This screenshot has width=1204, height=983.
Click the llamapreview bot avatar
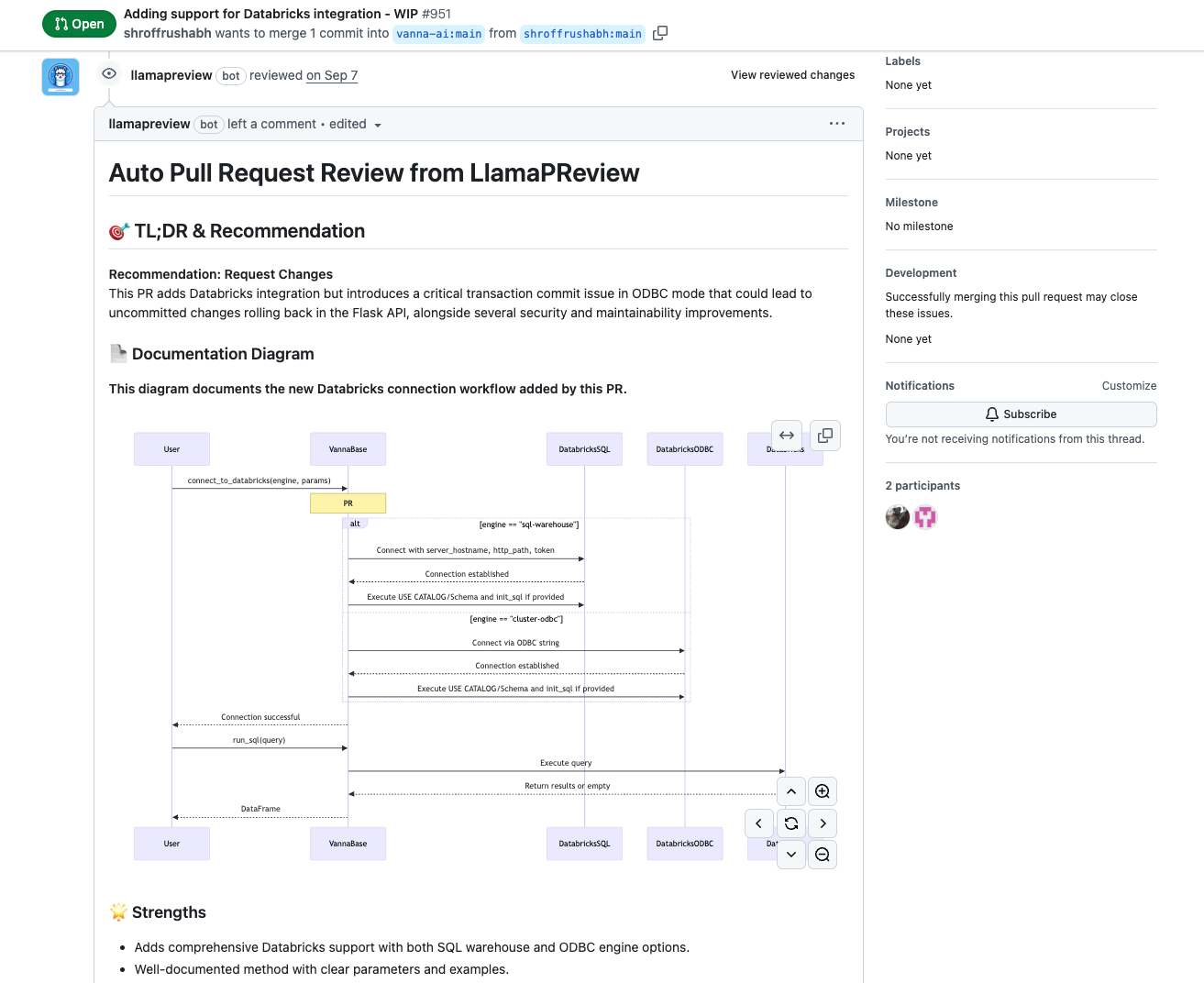(61, 77)
